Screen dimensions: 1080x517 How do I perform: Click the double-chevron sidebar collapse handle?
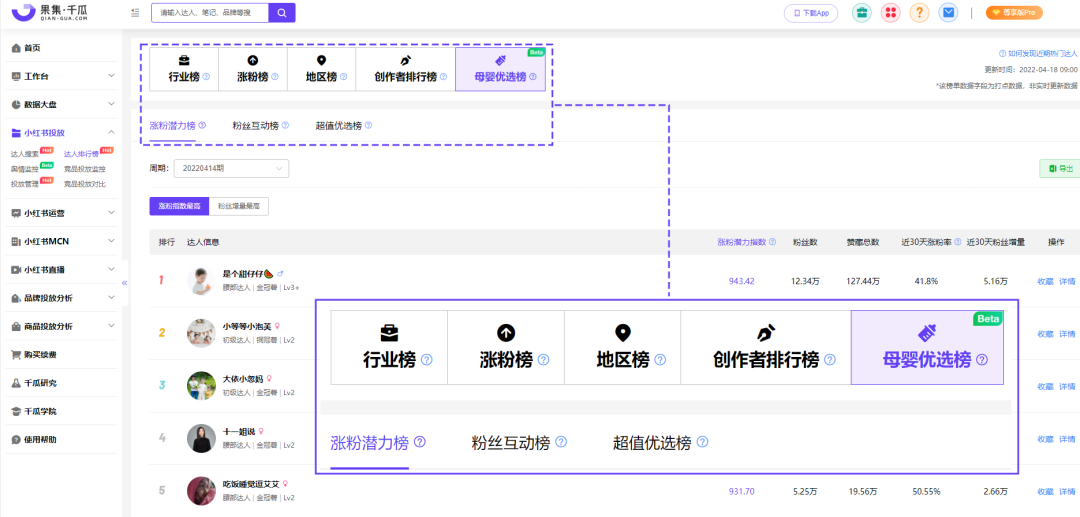coord(125,282)
